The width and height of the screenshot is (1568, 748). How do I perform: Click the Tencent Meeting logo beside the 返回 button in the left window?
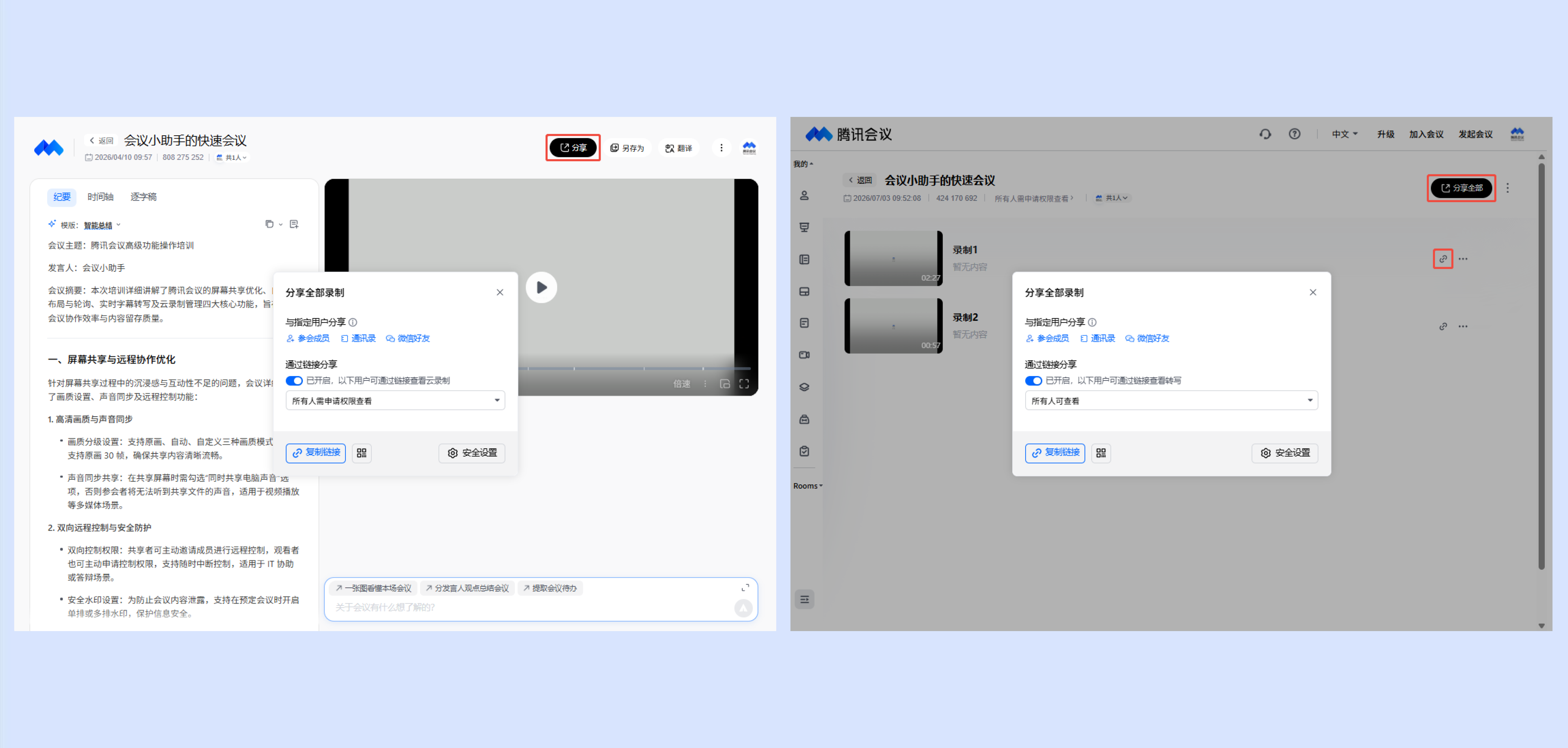[x=49, y=148]
